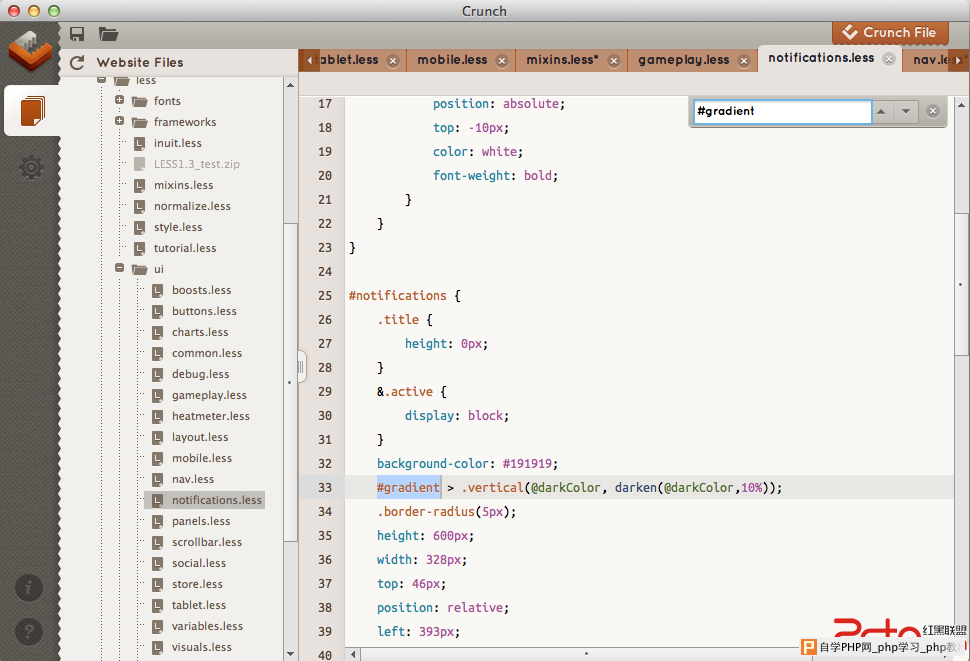
Task: Open tablet.less in file tree
Action: pos(199,606)
